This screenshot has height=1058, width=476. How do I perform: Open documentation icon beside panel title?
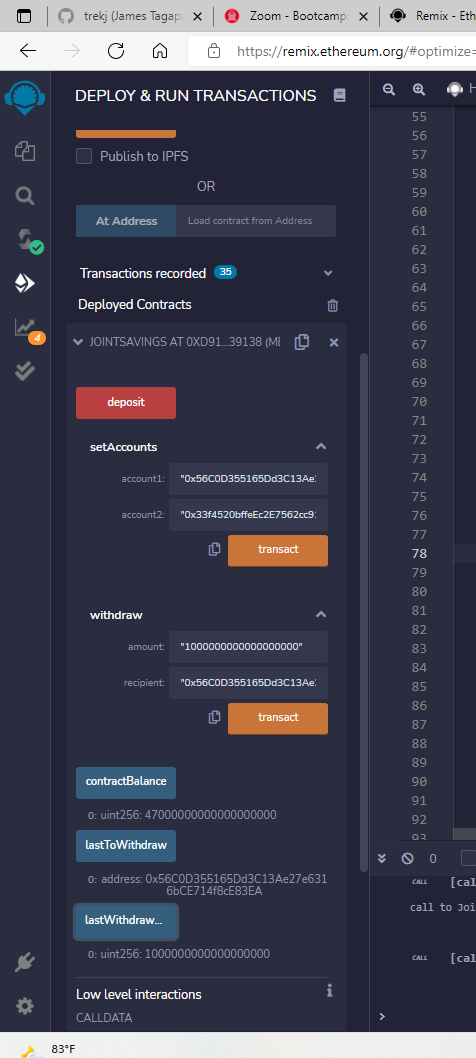(340, 96)
